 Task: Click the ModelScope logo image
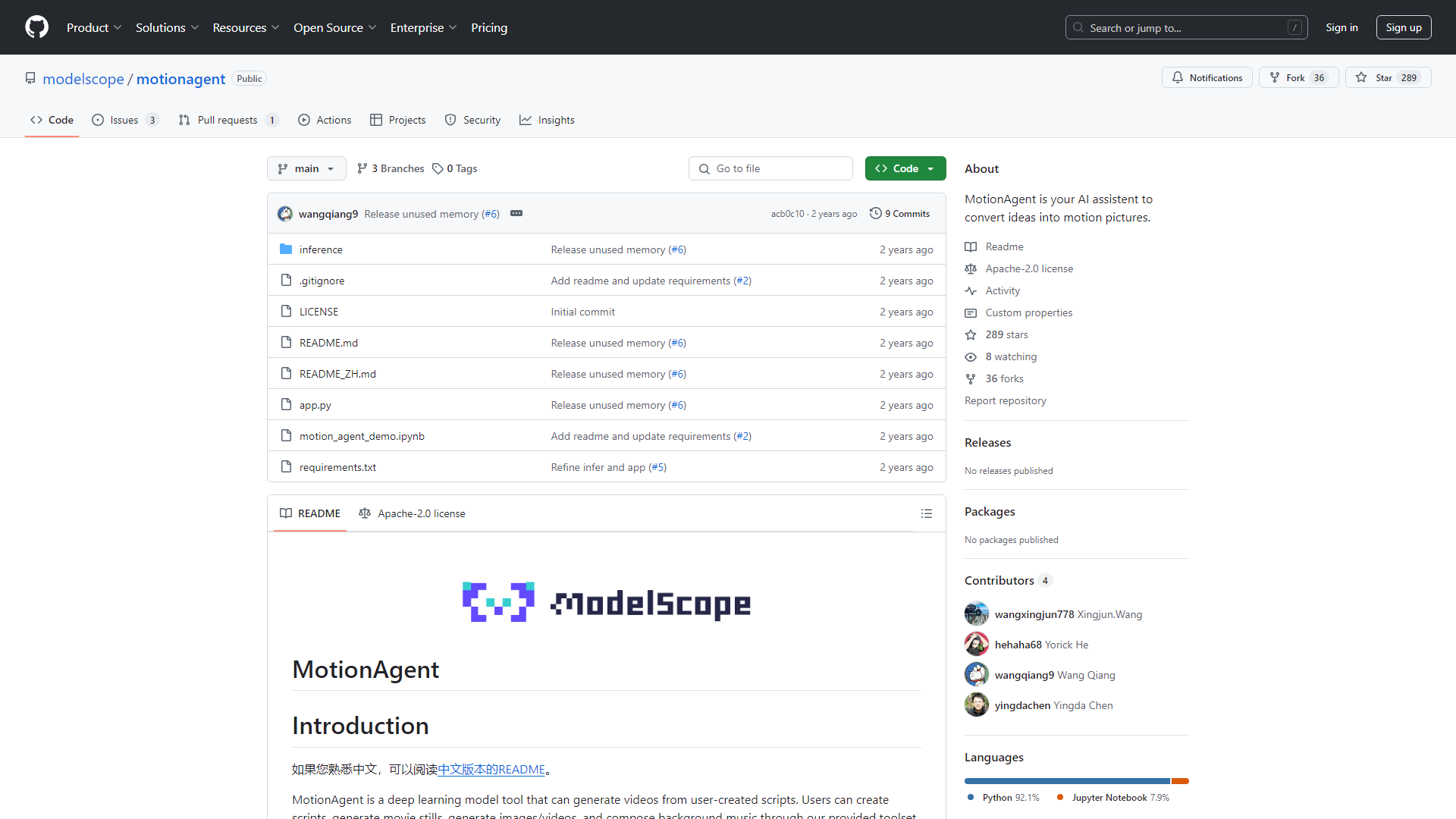[x=607, y=602]
